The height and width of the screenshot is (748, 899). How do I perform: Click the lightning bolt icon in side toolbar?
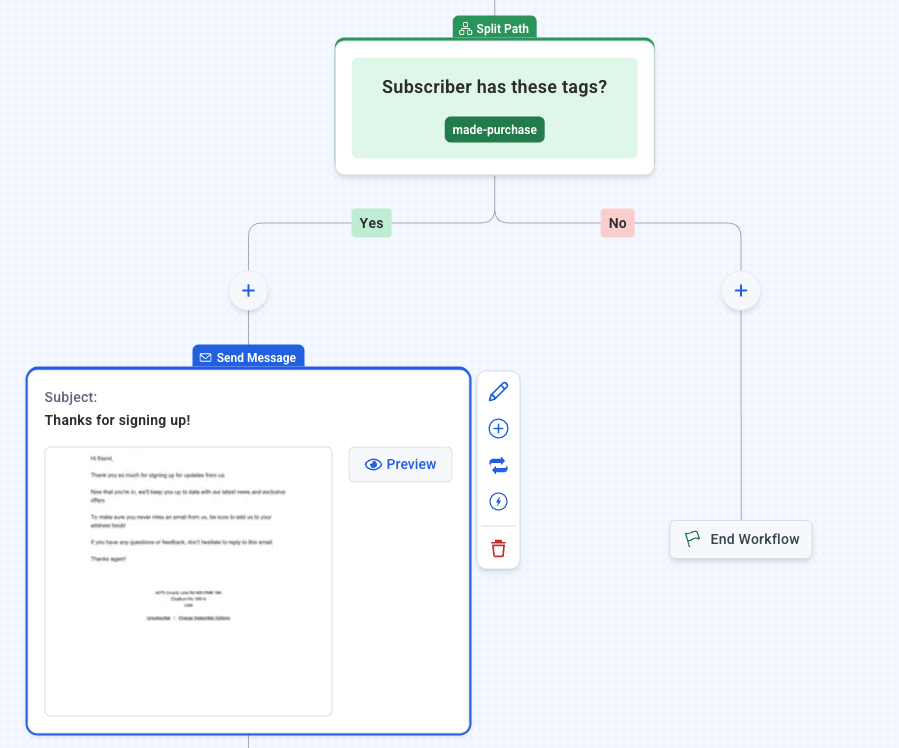click(x=498, y=502)
